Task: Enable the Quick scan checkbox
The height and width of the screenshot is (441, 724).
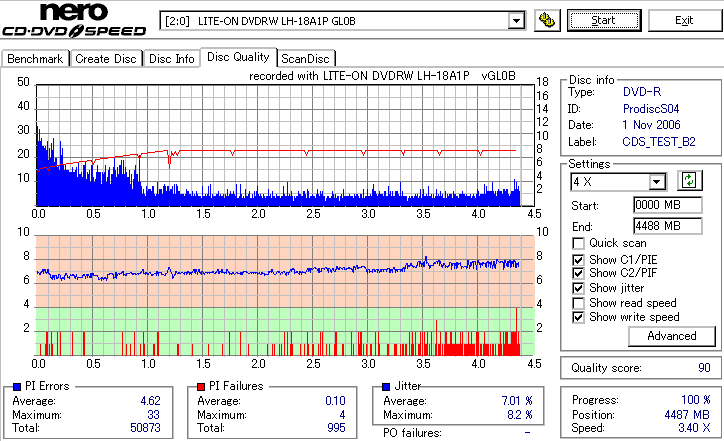Action: (578, 243)
